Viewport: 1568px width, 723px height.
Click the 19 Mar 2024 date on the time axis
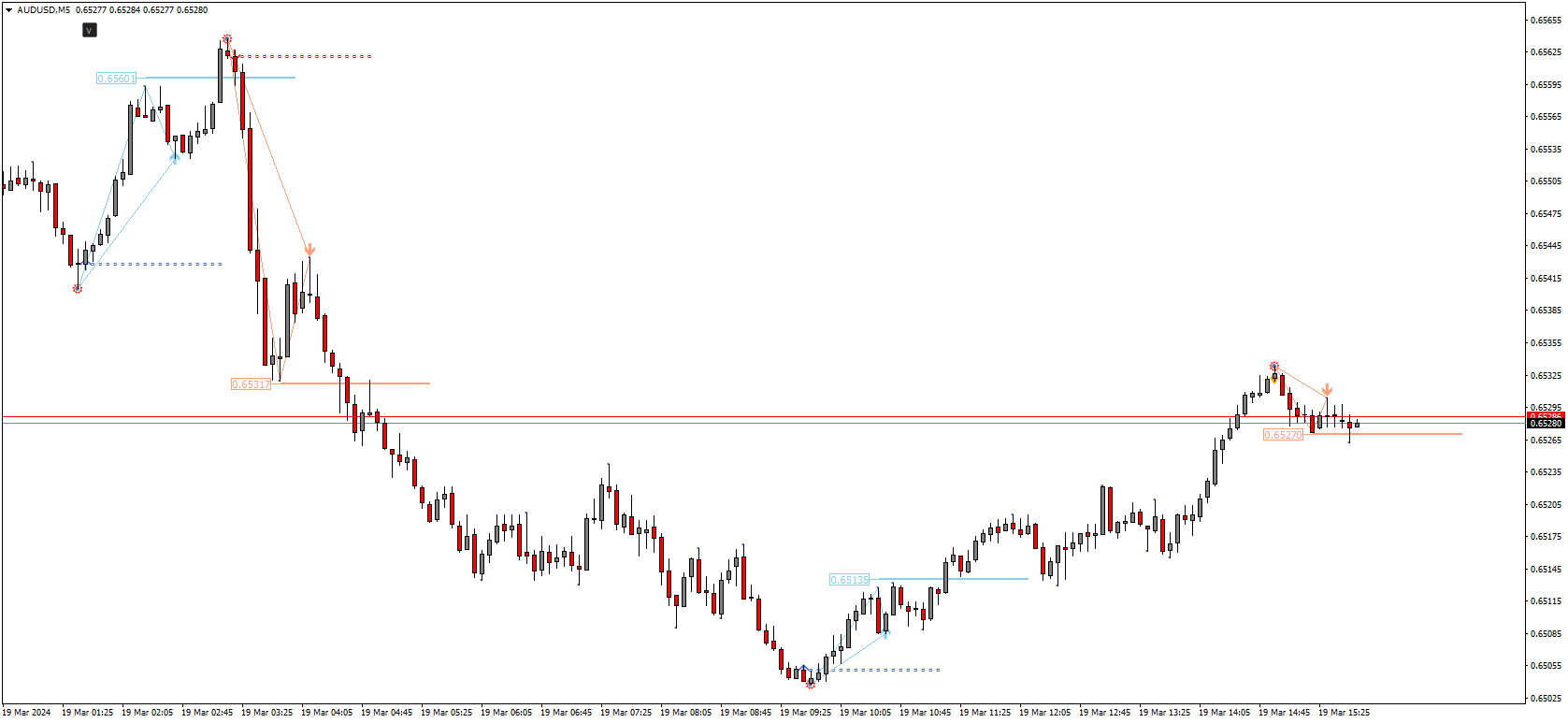pos(27,713)
